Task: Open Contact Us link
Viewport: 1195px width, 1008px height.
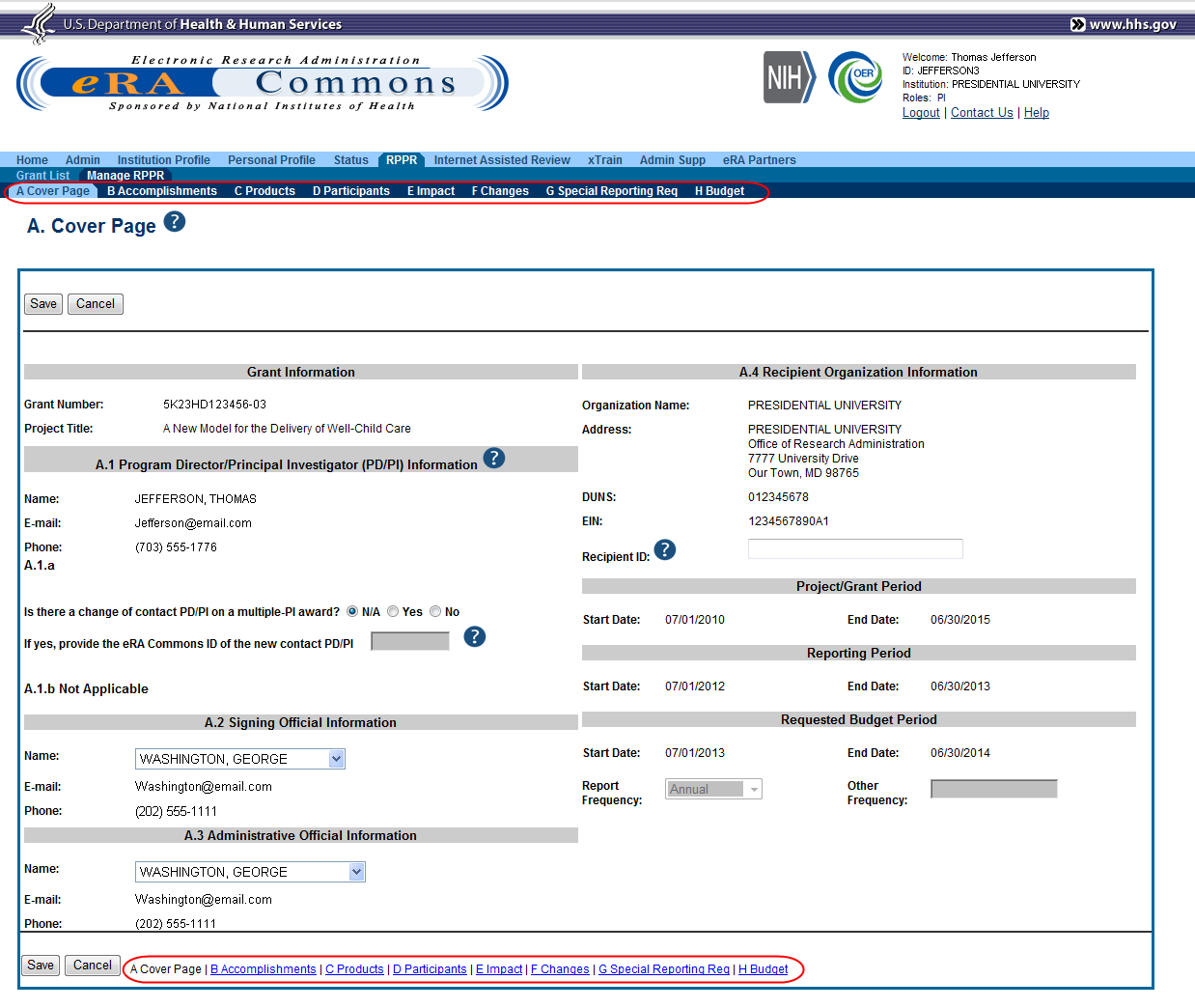Action: (x=982, y=113)
